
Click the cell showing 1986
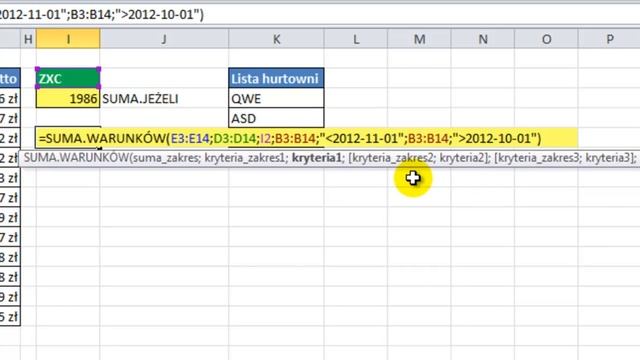tap(68, 98)
